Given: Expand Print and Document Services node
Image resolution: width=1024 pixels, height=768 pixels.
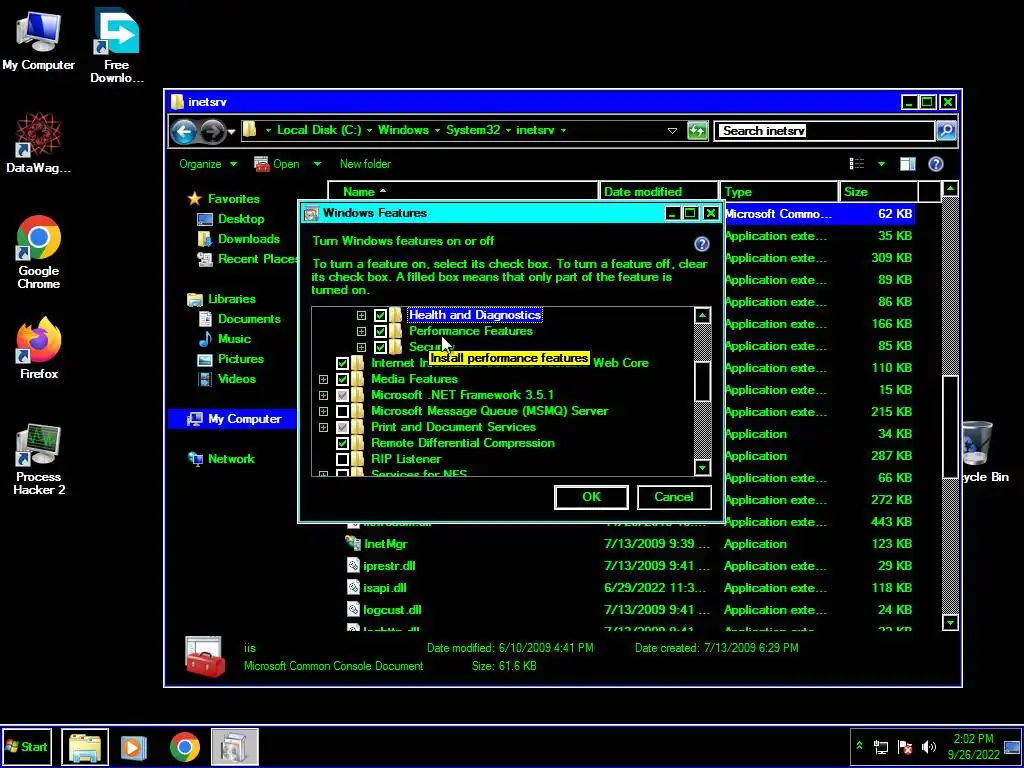Looking at the screenshot, I should 323,427.
